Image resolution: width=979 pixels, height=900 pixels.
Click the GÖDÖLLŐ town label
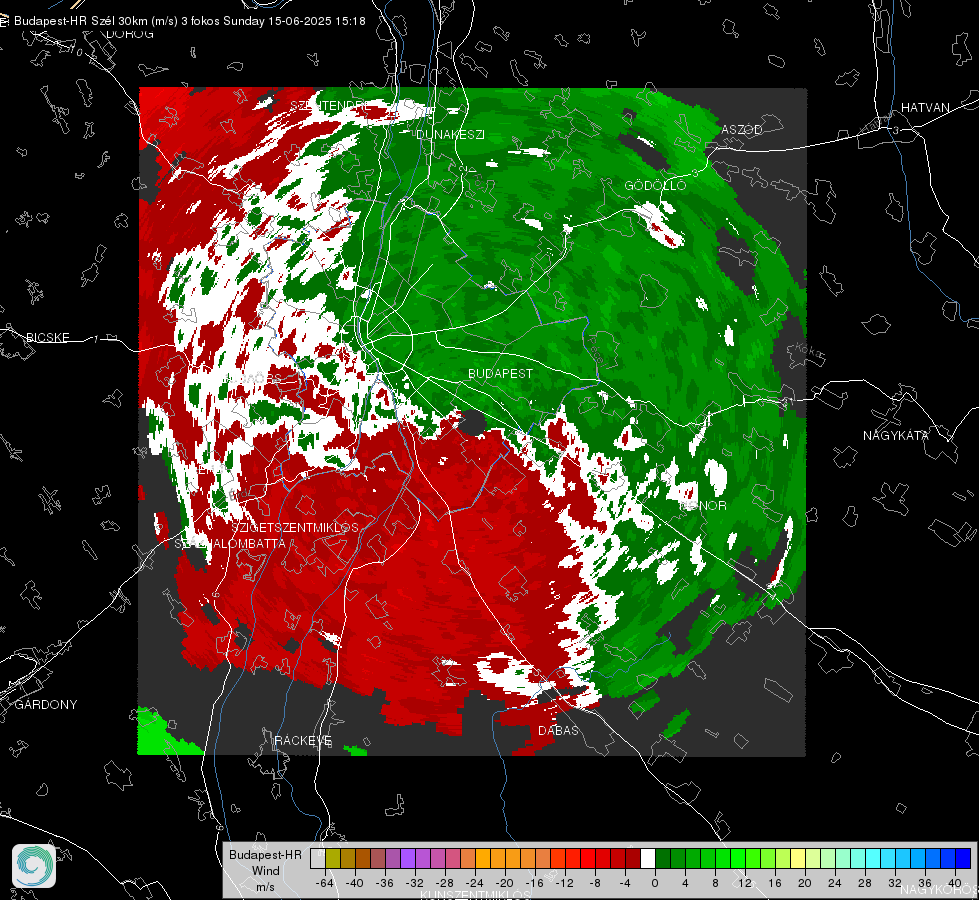click(655, 185)
